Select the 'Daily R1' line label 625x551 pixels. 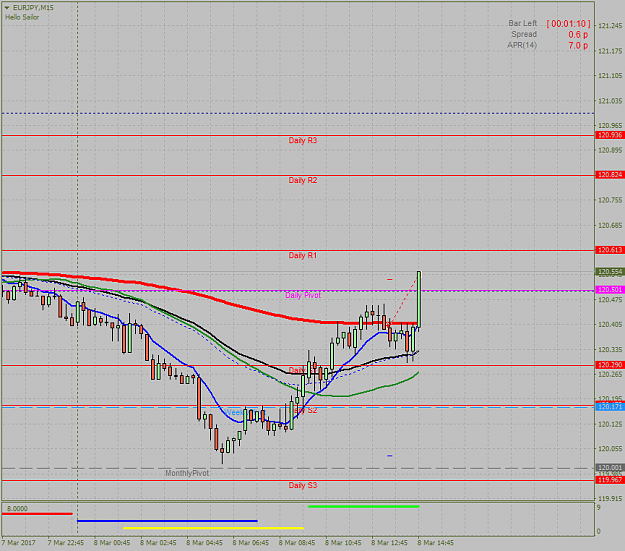coord(303,255)
